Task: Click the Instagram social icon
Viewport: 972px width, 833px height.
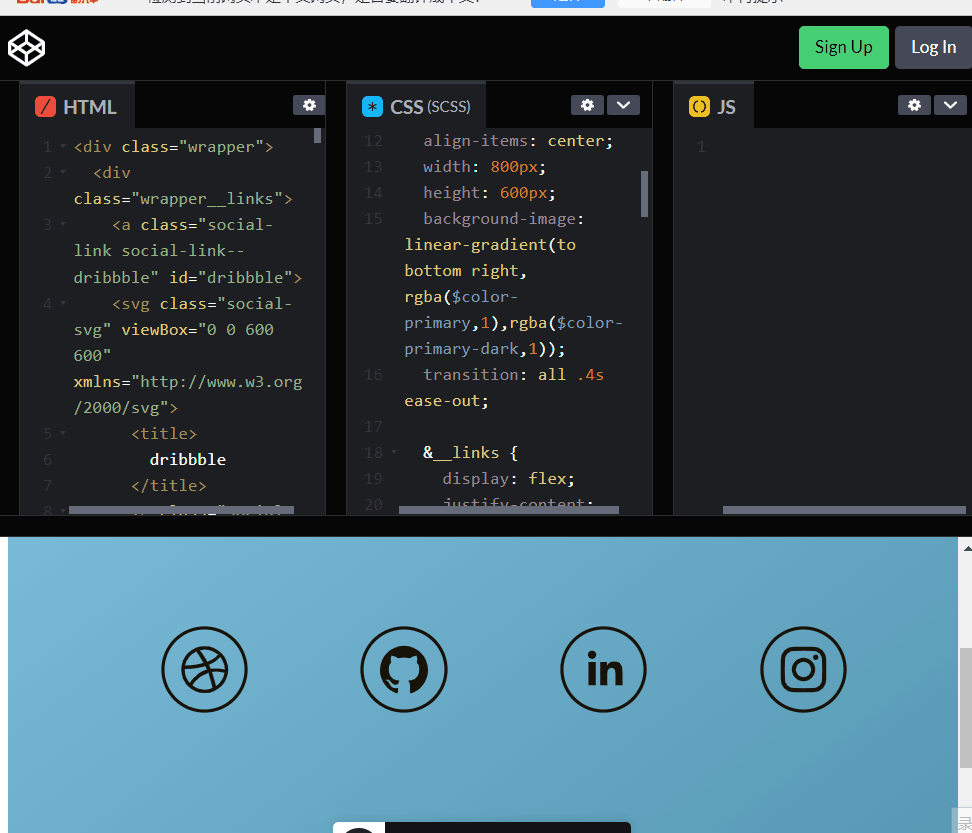Action: tap(803, 669)
